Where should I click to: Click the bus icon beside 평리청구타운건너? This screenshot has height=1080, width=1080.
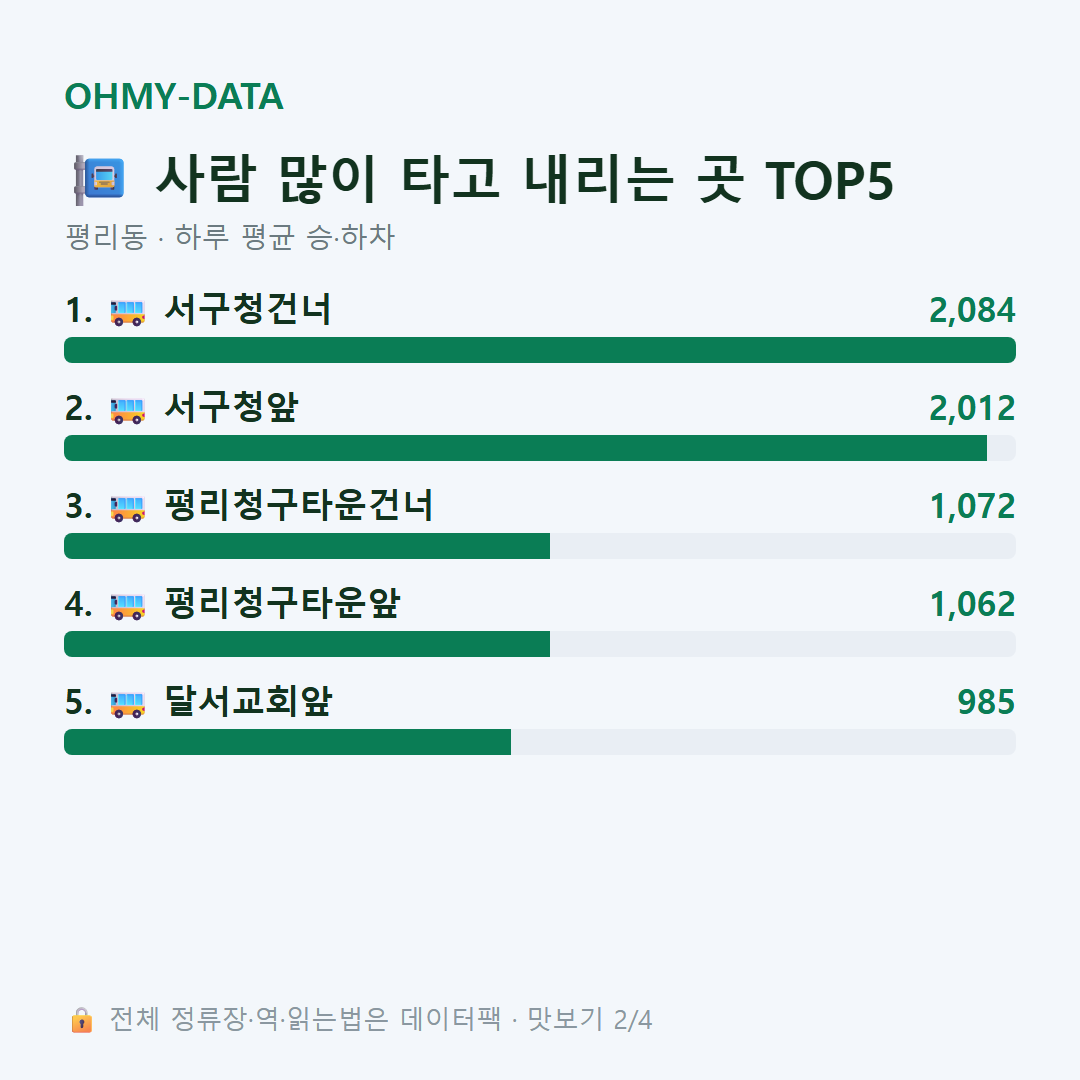click(x=128, y=508)
